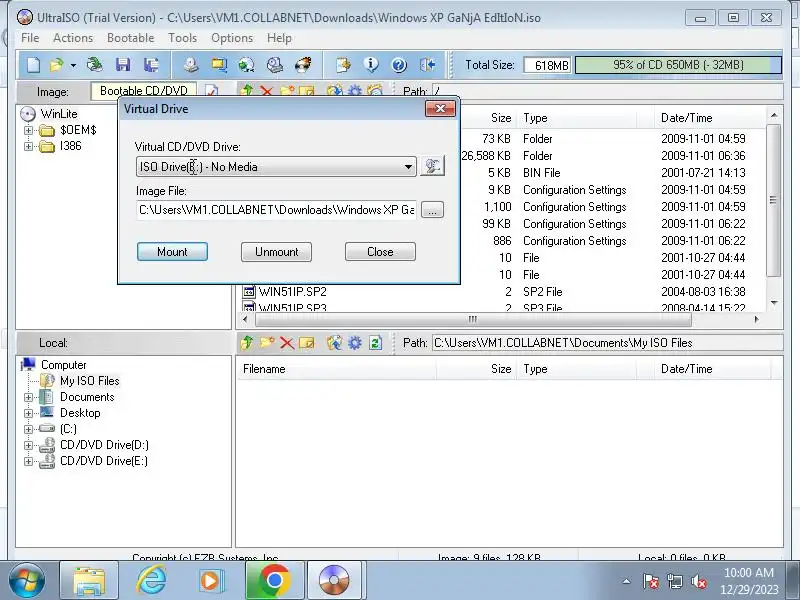Click the Save As toolbar icon

151,65
